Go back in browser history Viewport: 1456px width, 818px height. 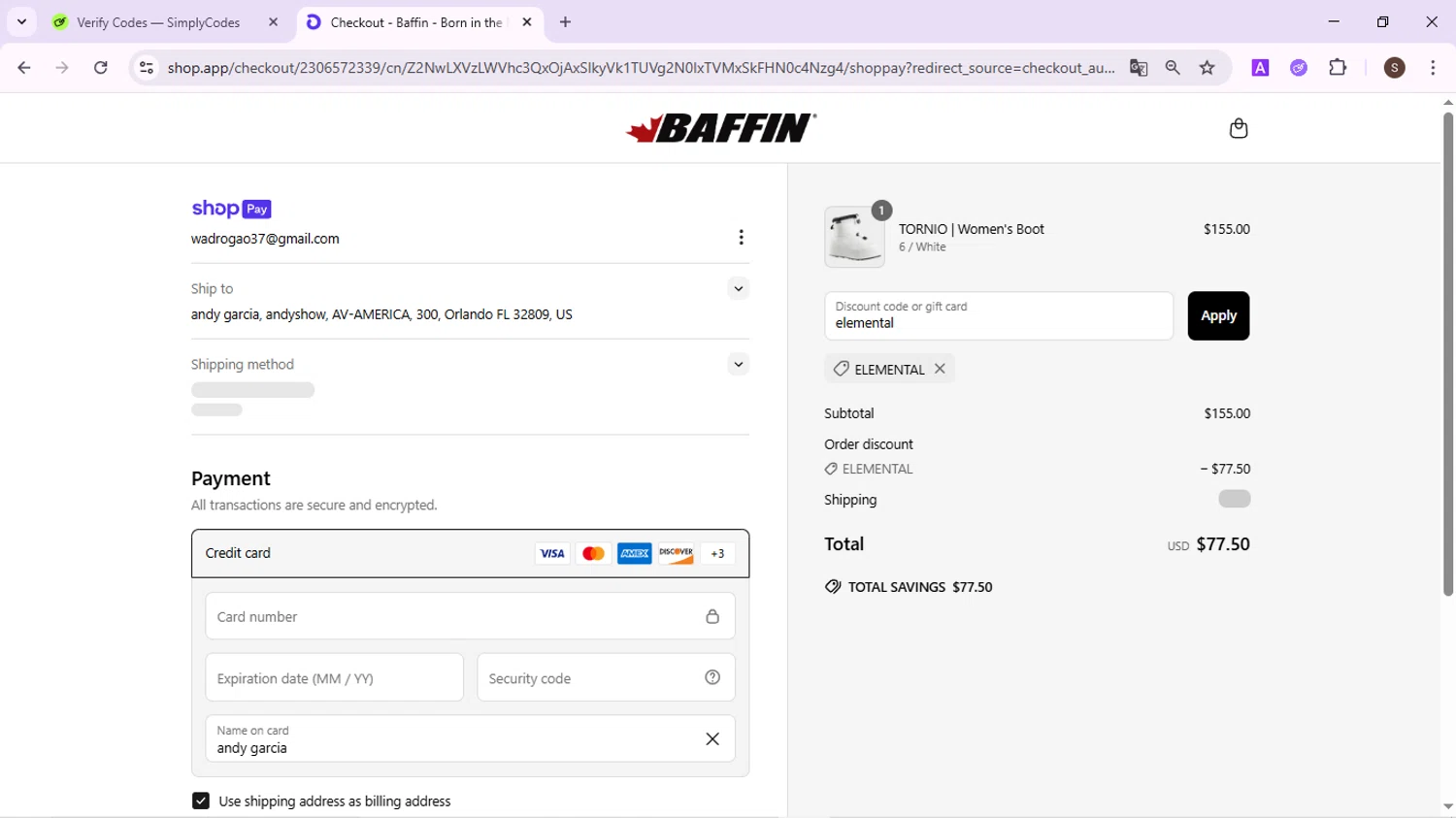[x=24, y=68]
